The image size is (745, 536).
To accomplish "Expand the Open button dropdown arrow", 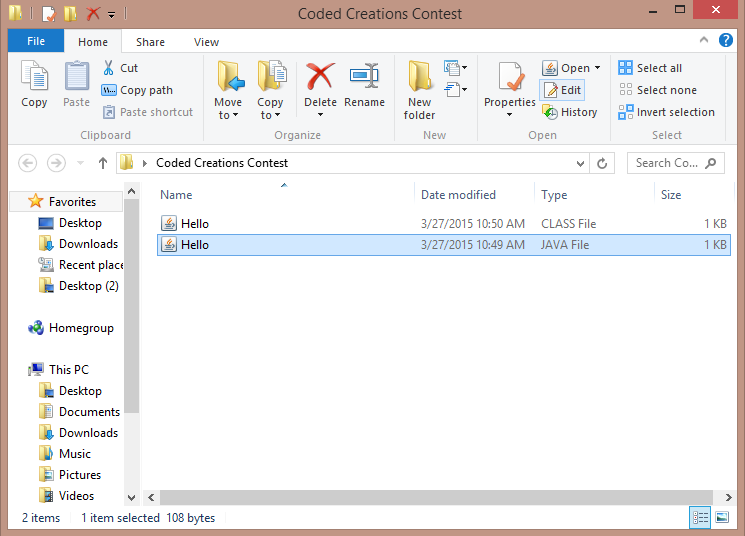I will pyautogui.click(x=597, y=68).
